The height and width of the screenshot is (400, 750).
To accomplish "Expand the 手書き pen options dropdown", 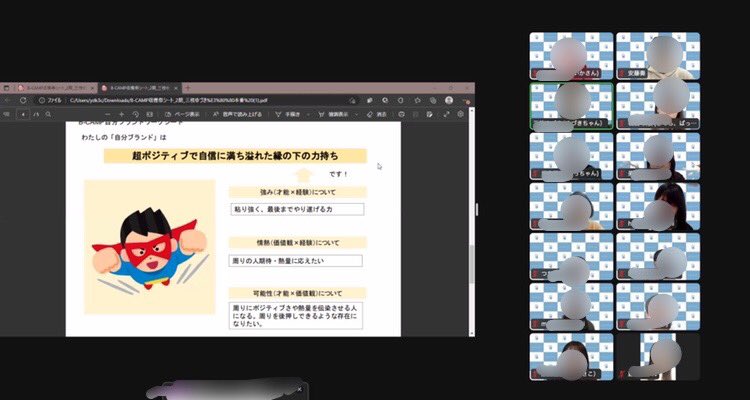I will click(x=308, y=114).
